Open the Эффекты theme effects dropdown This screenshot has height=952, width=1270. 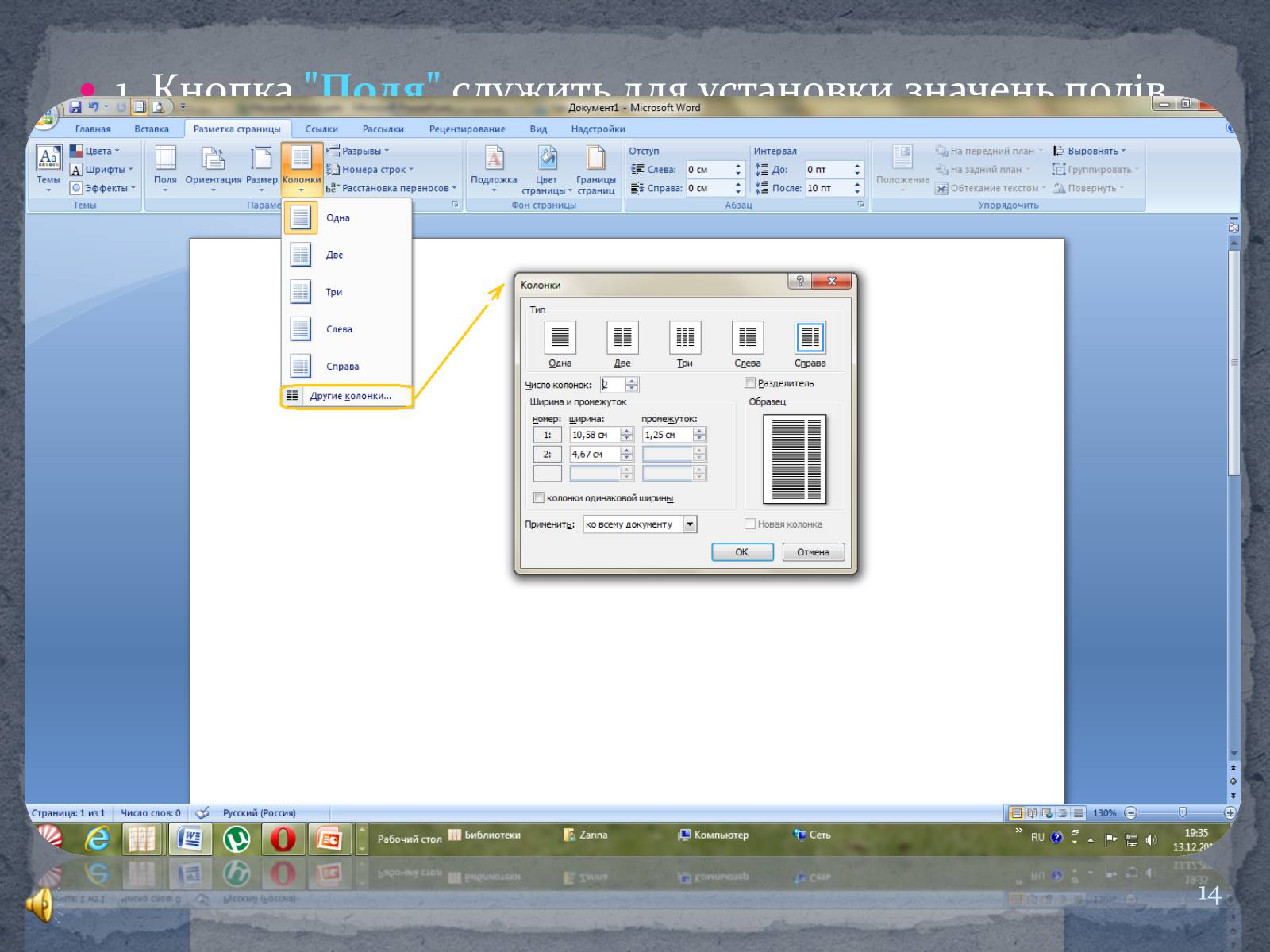(102, 188)
